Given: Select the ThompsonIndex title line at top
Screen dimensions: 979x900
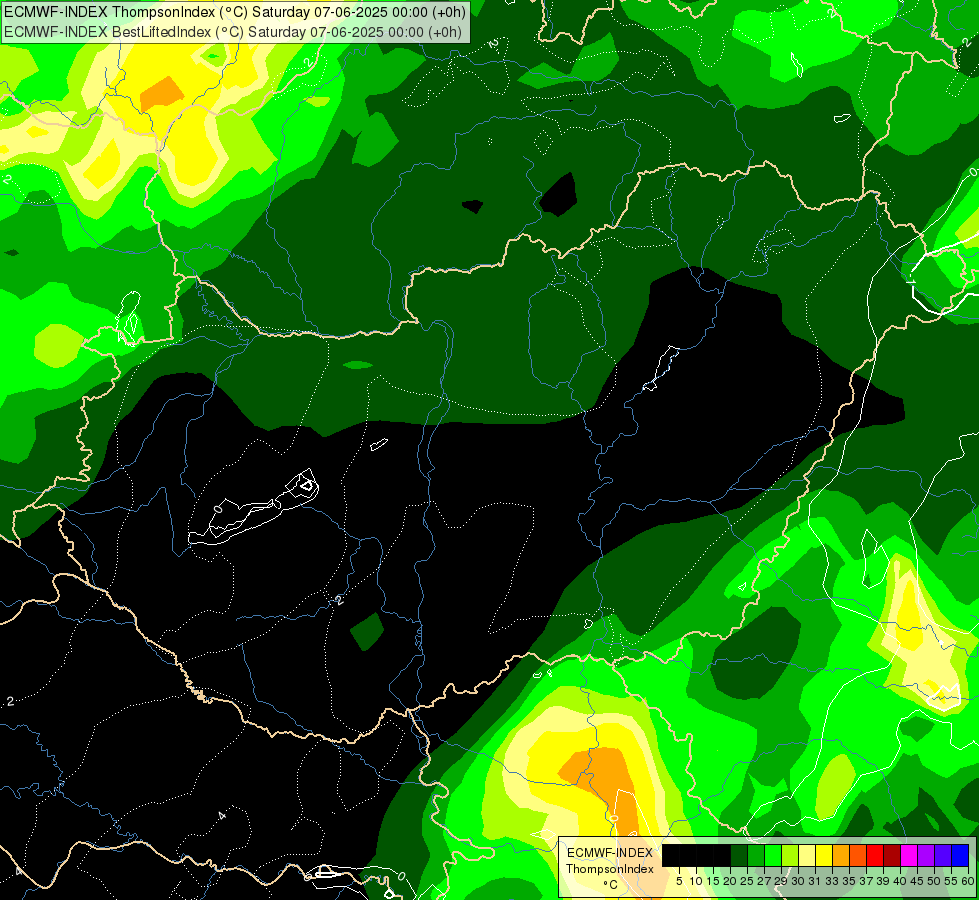Looking at the screenshot, I should point(235,12).
